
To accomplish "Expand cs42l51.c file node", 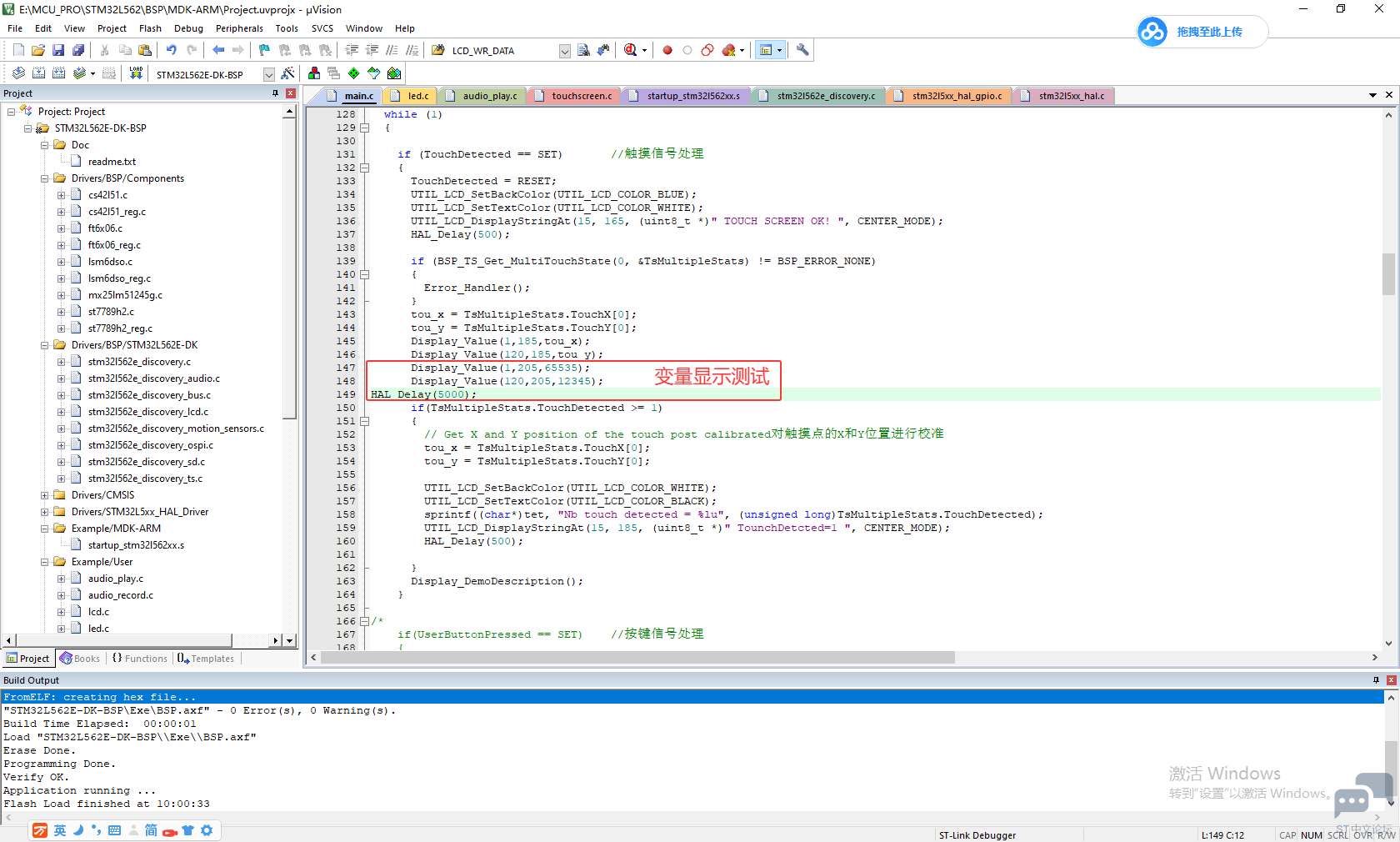I will tap(61, 195).
